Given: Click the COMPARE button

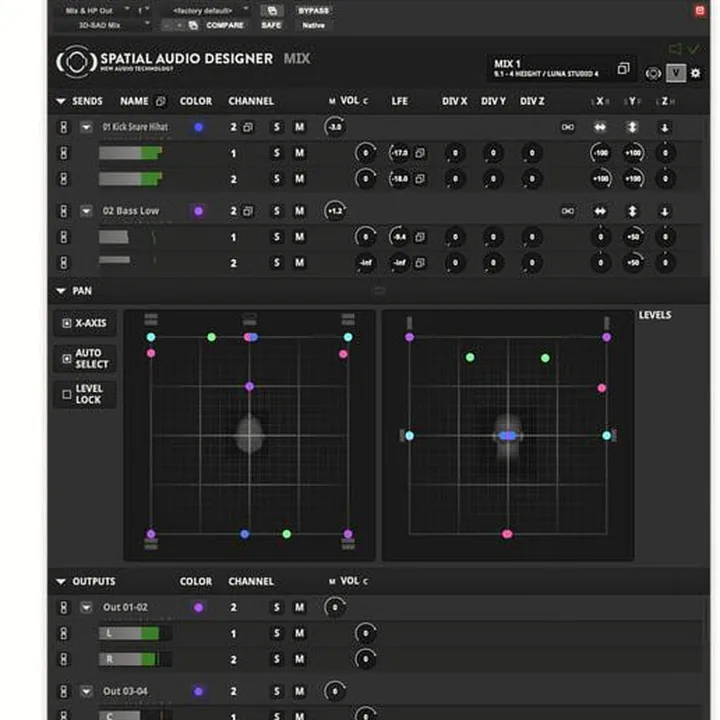Looking at the screenshot, I should pyautogui.click(x=225, y=25).
